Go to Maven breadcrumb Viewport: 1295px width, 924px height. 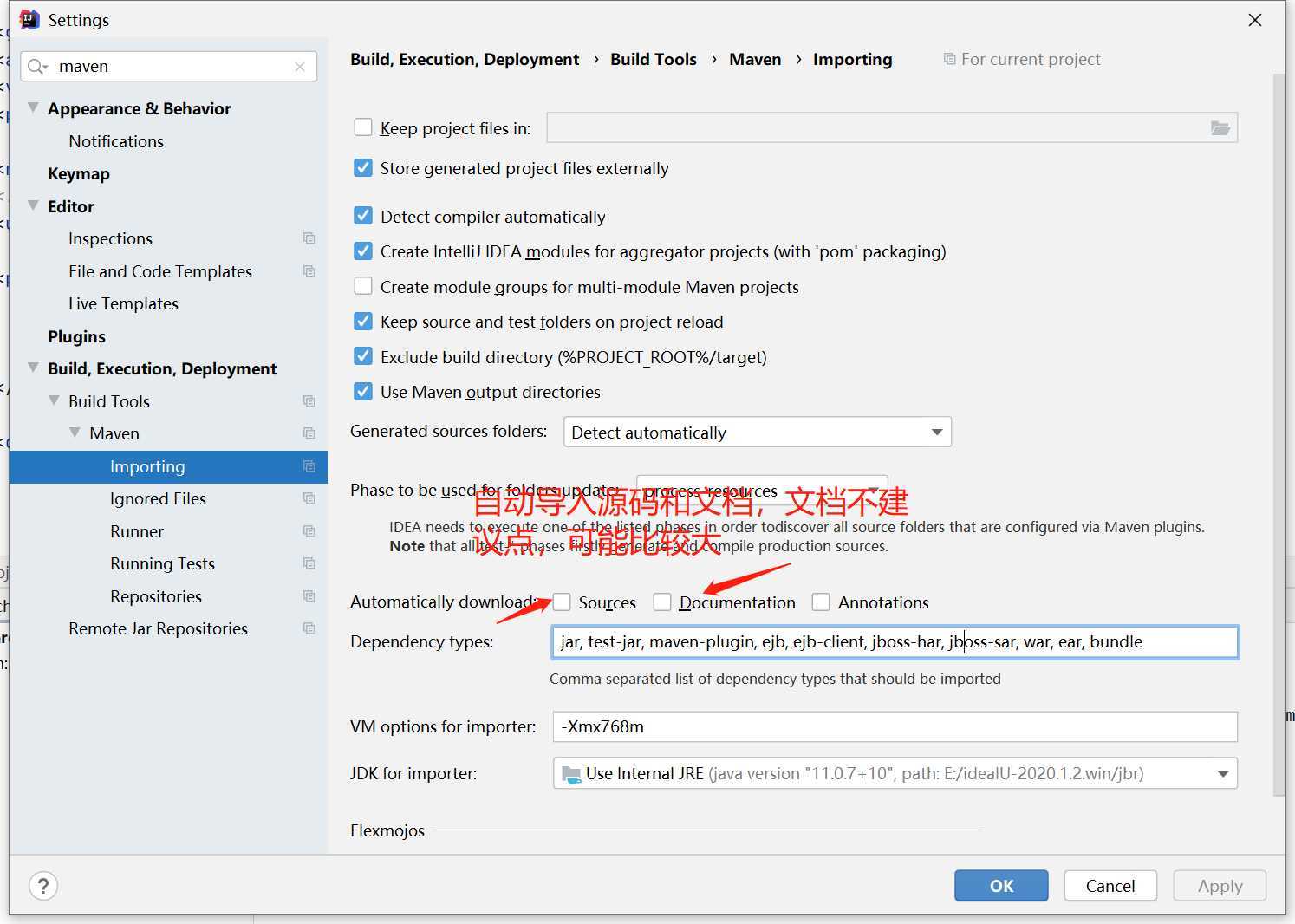(x=755, y=59)
